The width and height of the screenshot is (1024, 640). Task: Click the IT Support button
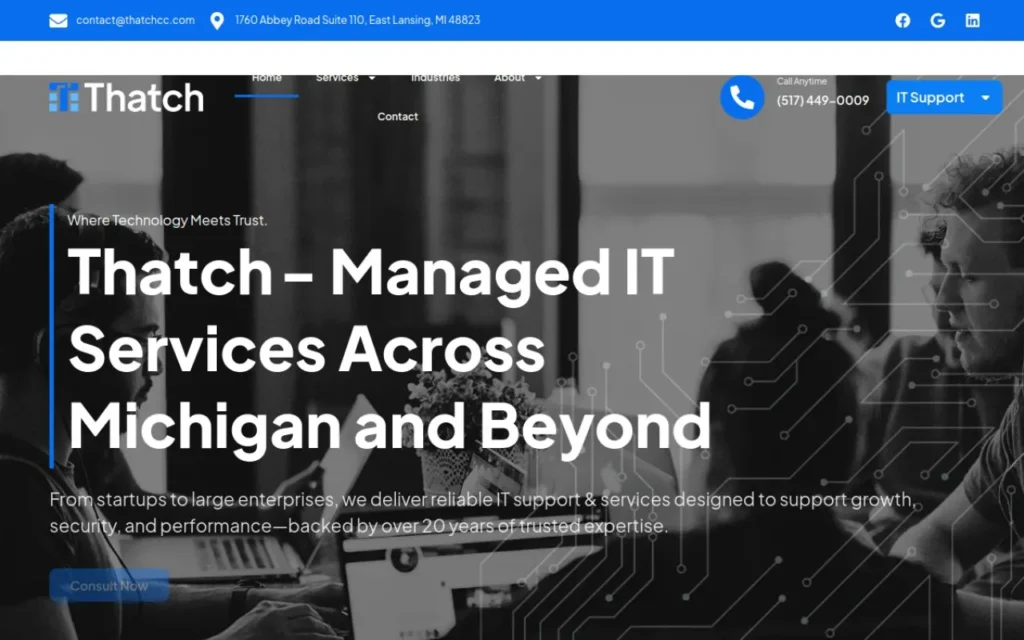(x=944, y=97)
